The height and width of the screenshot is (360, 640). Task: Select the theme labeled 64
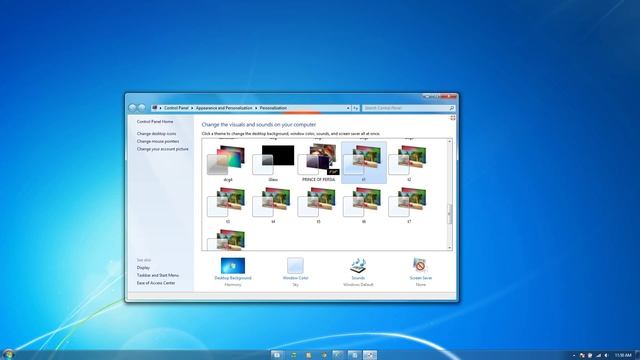coord(273,204)
